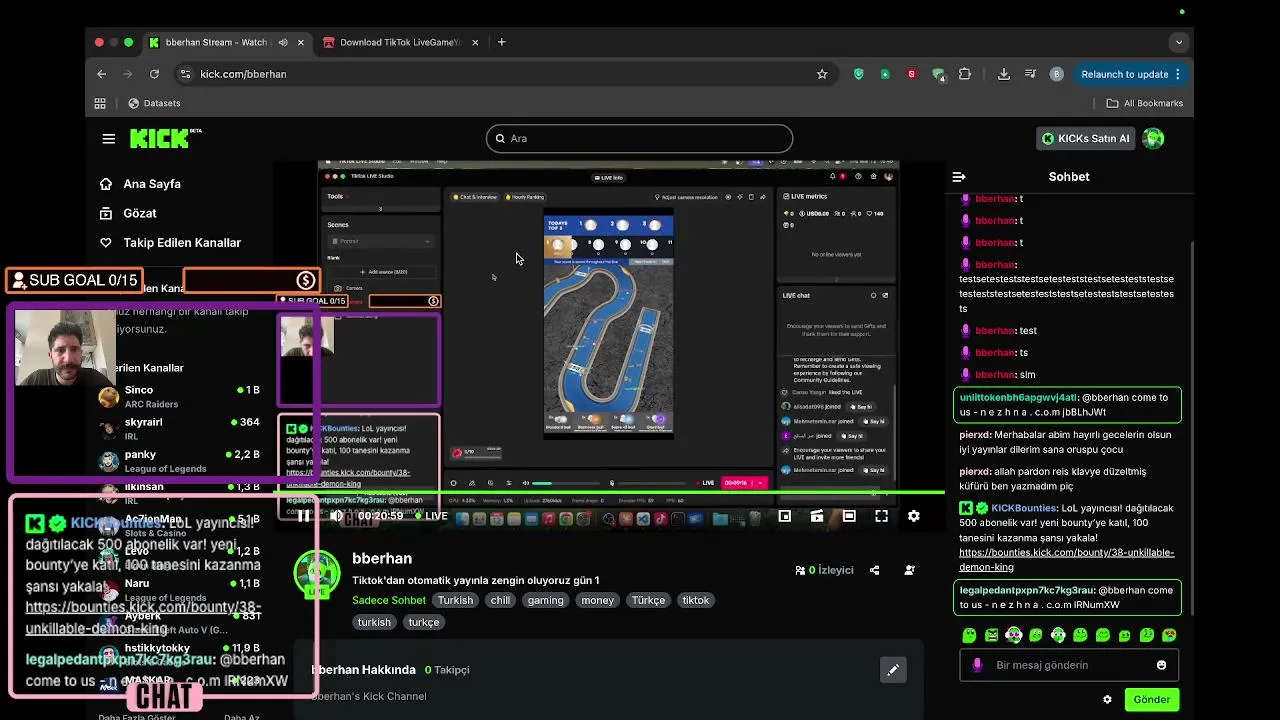
Task: Collapse the Sohbet chat panel
Action: pyautogui.click(x=959, y=177)
